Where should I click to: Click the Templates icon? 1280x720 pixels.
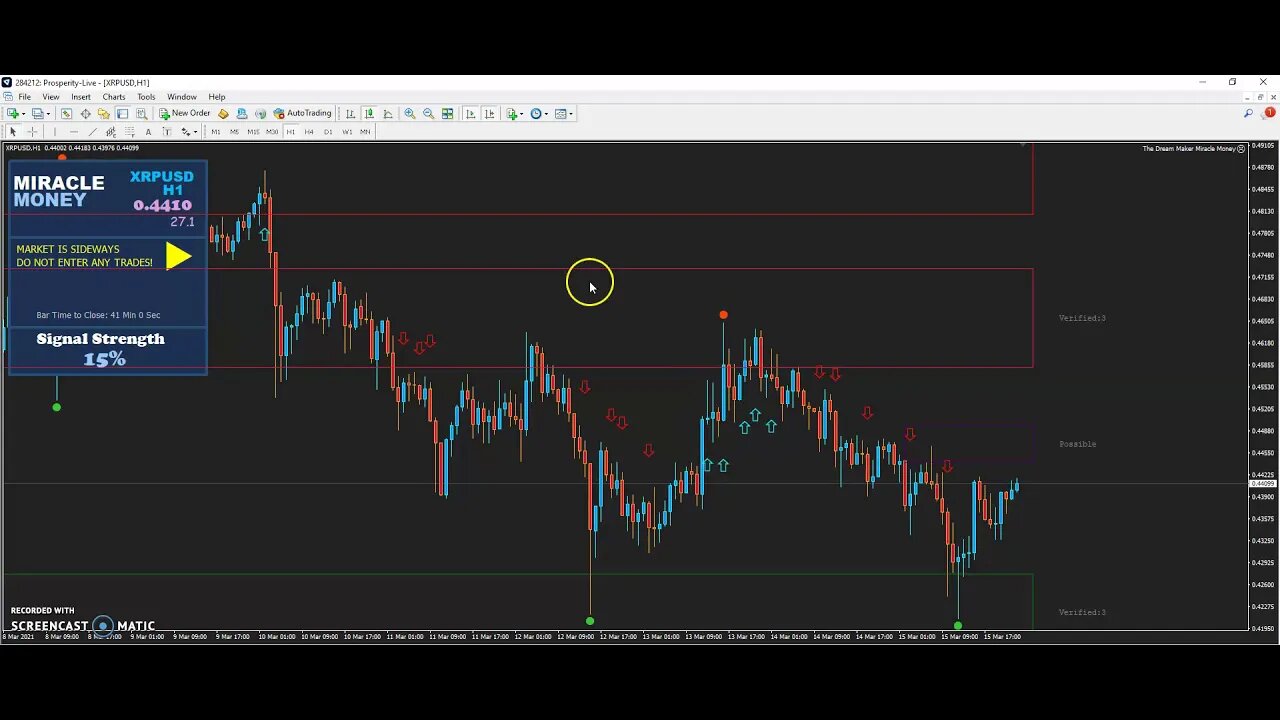point(560,113)
